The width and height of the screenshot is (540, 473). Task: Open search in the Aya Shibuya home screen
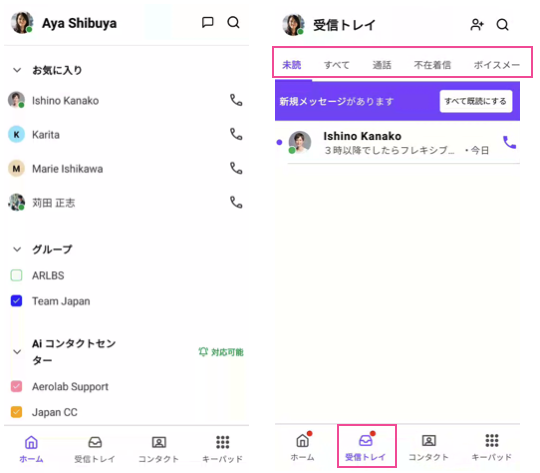[x=233, y=23]
